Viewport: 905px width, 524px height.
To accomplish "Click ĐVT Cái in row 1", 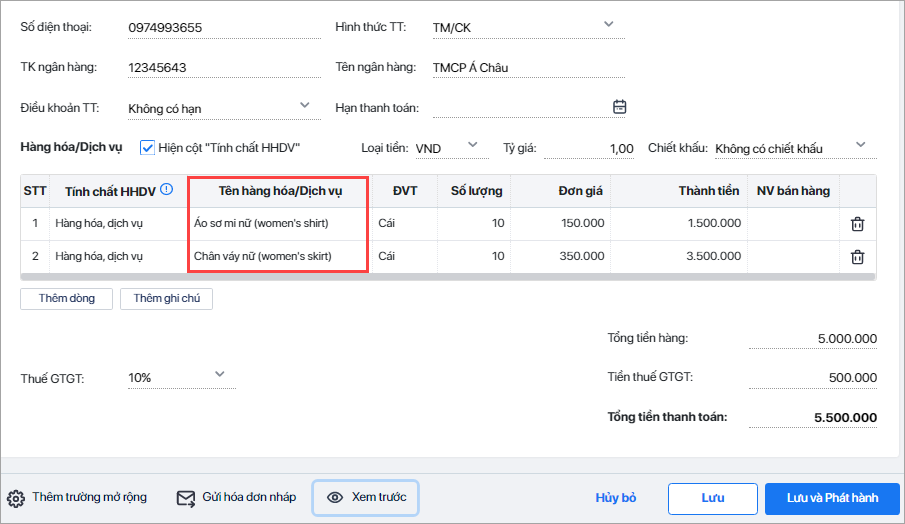I will tap(405, 223).
